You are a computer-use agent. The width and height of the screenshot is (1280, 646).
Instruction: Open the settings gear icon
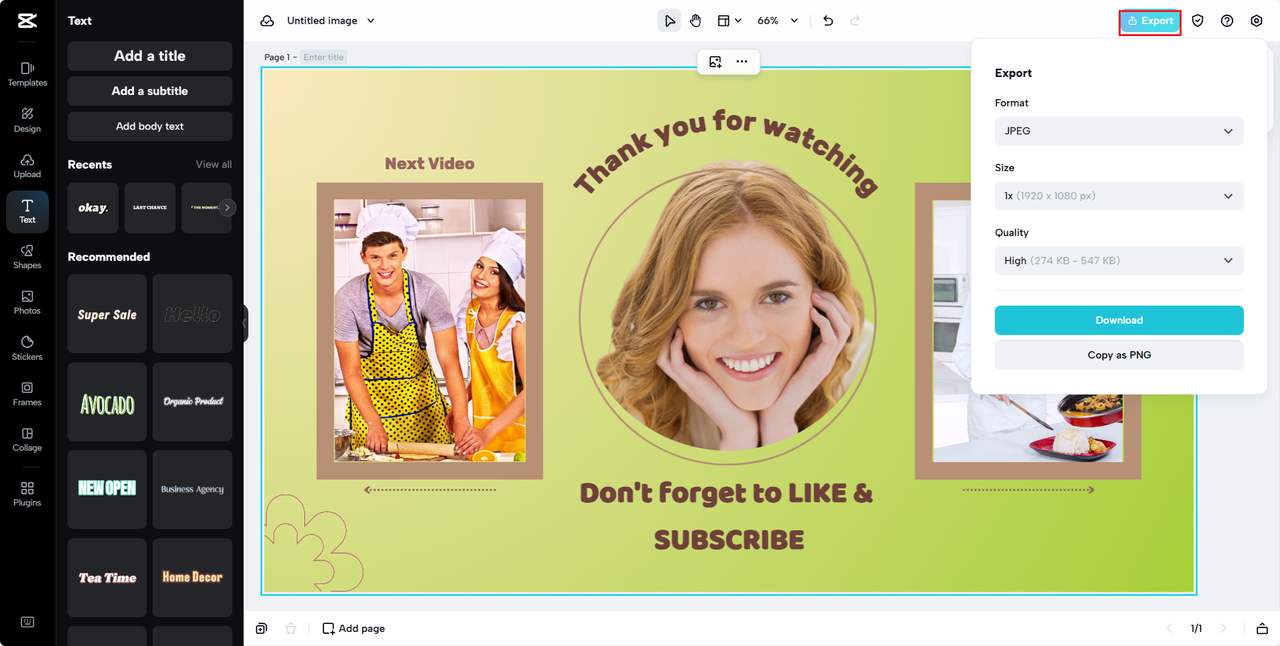pyautogui.click(x=1257, y=21)
